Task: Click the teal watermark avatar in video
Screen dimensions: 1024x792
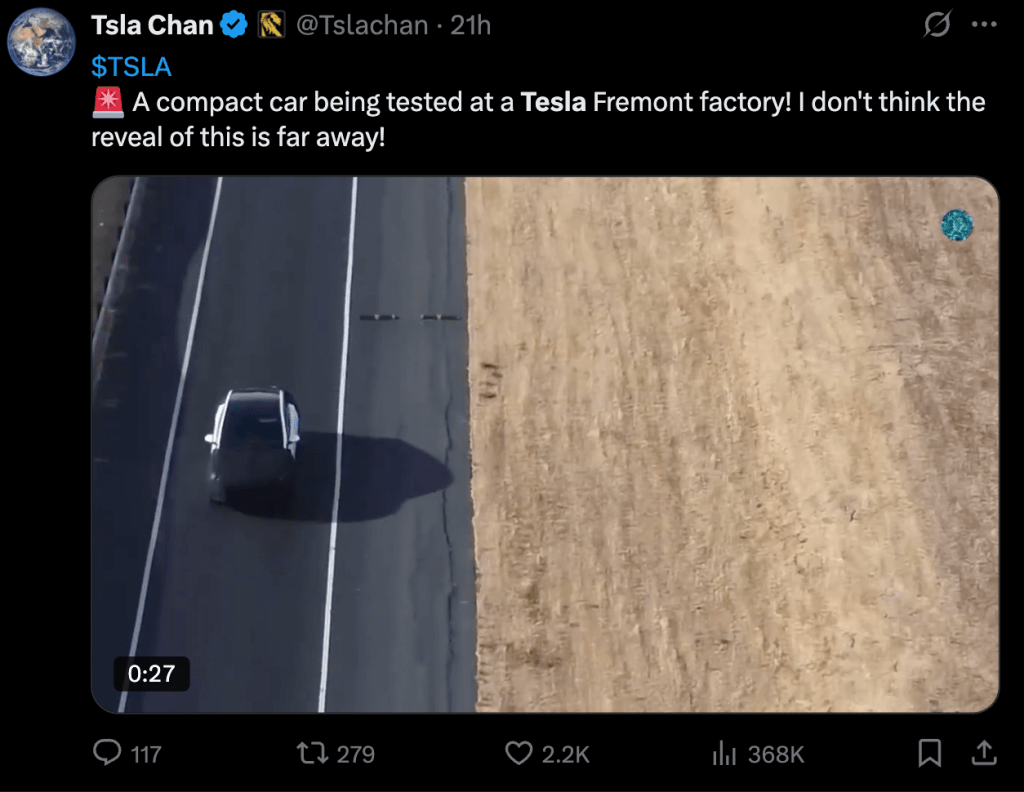Action: (957, 225)
